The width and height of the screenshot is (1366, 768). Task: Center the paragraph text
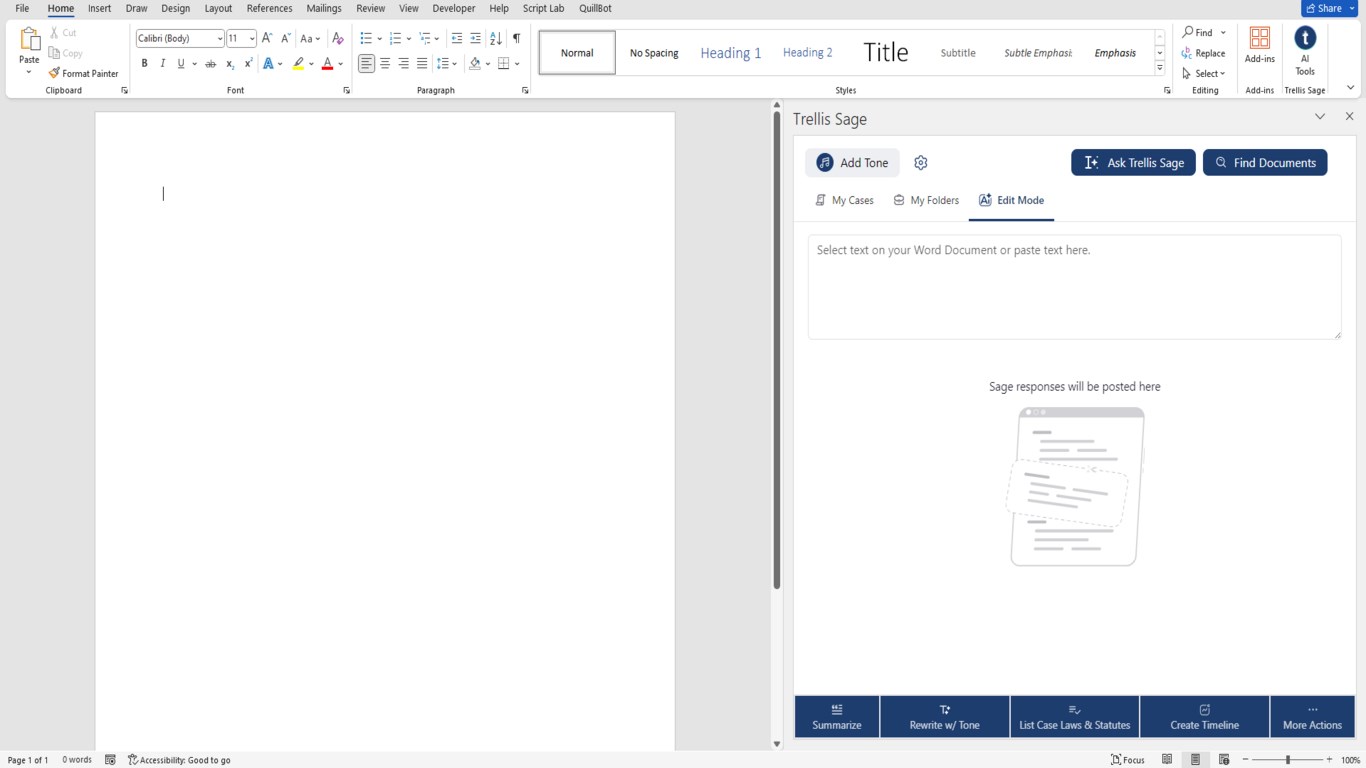pos(385,64)
